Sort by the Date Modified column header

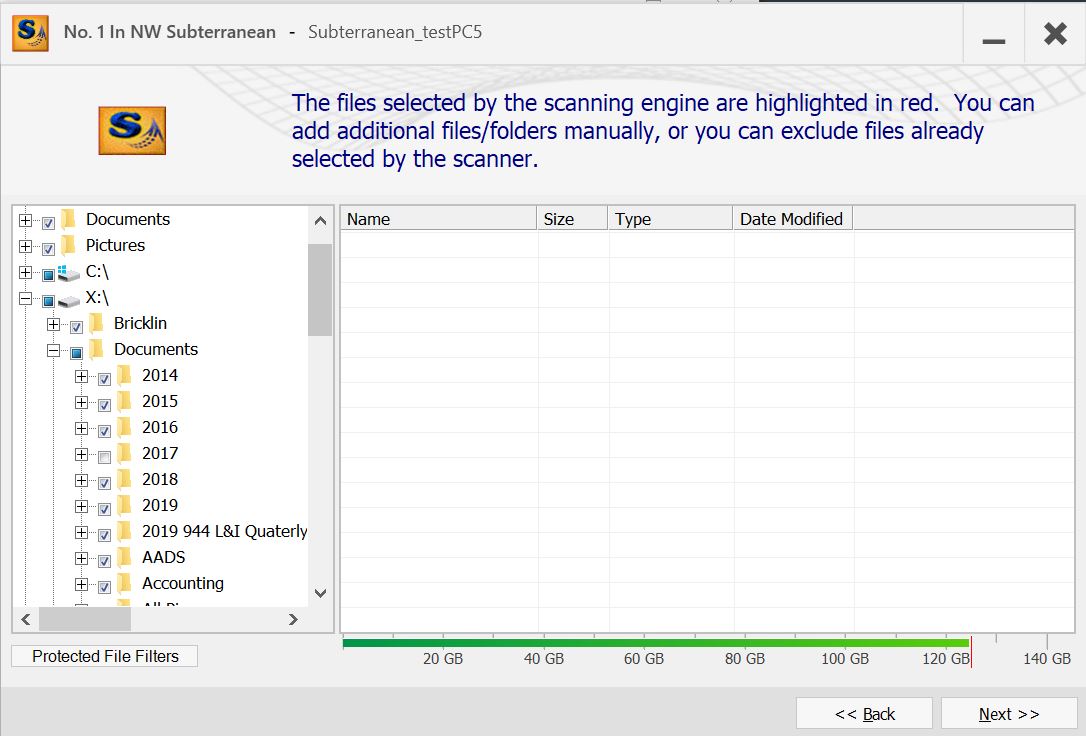tap(791, 219)
